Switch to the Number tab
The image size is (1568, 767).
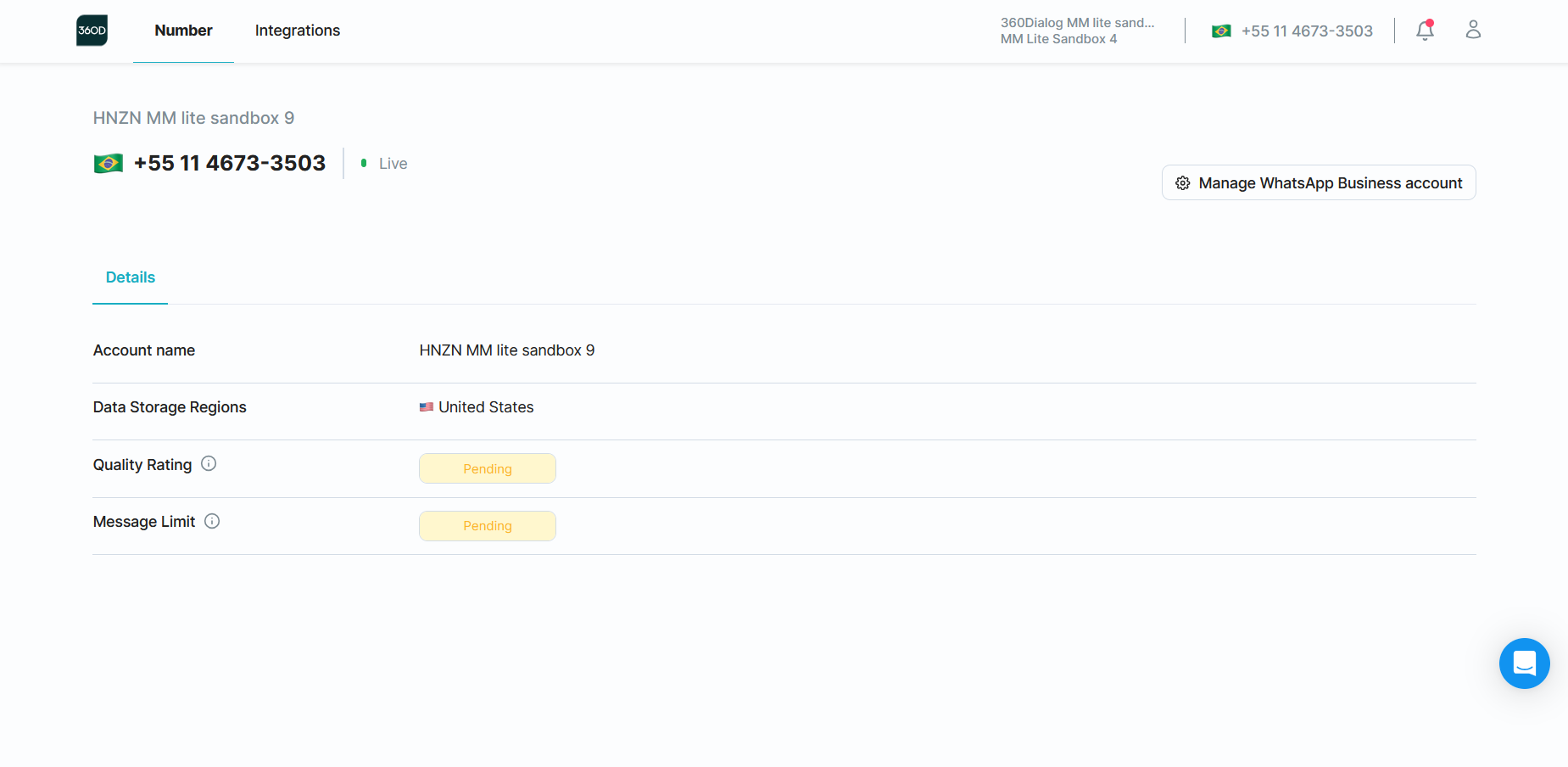[183, 31]
